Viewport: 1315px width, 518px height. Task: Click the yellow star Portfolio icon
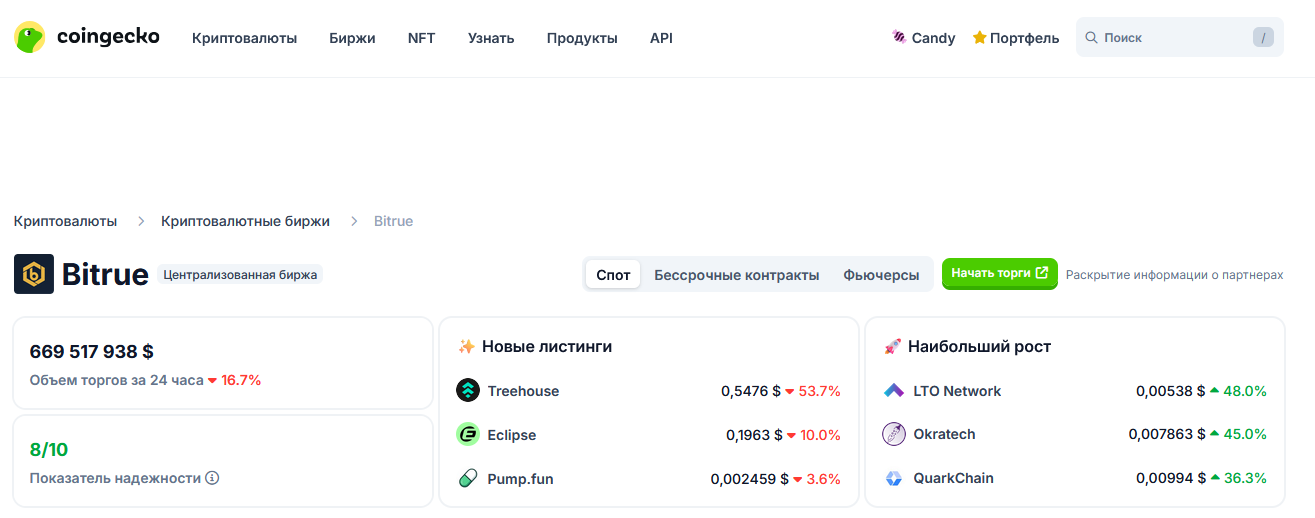(980, 38)
